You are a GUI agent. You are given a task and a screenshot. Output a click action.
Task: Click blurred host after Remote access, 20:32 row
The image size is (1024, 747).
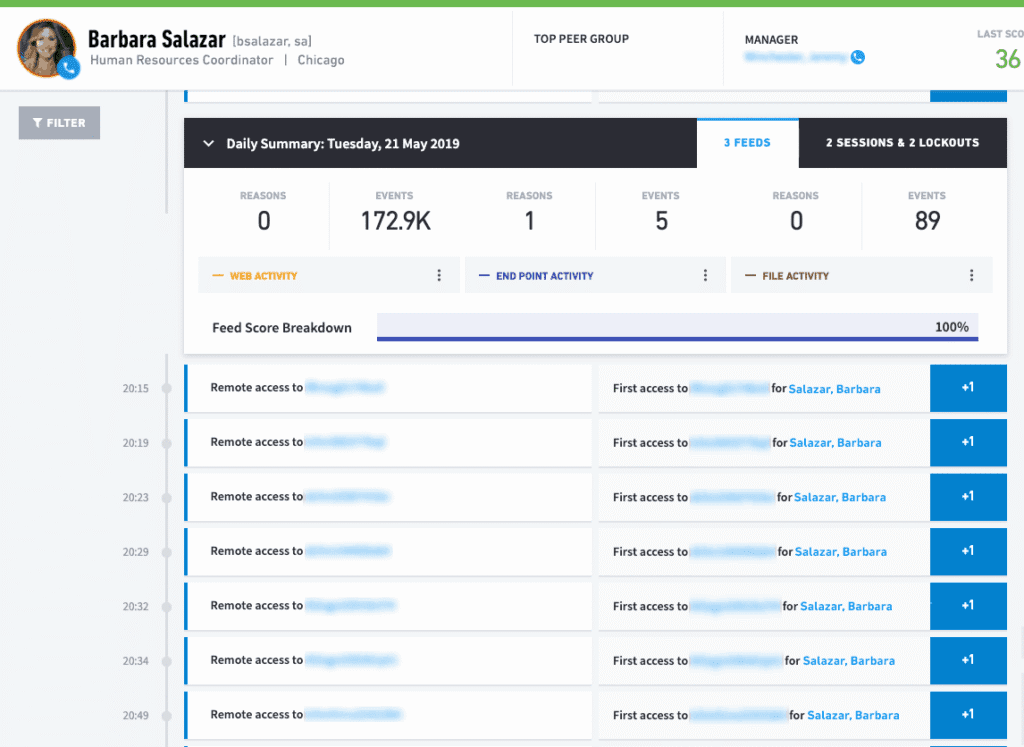pyautogui.click(x=351, y=606)
